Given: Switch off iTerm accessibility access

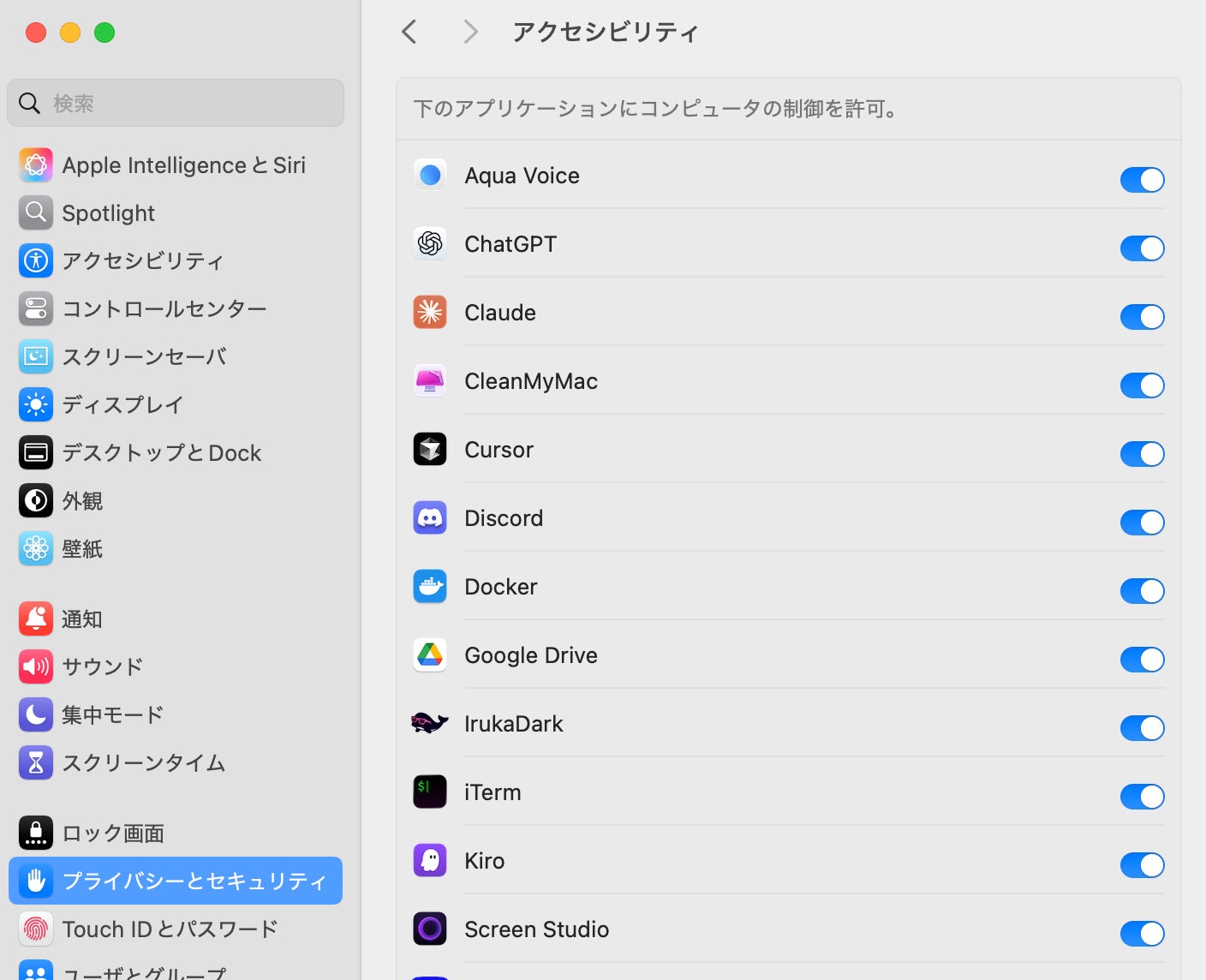Looking at the screenshot, I should click(1143, 797).
